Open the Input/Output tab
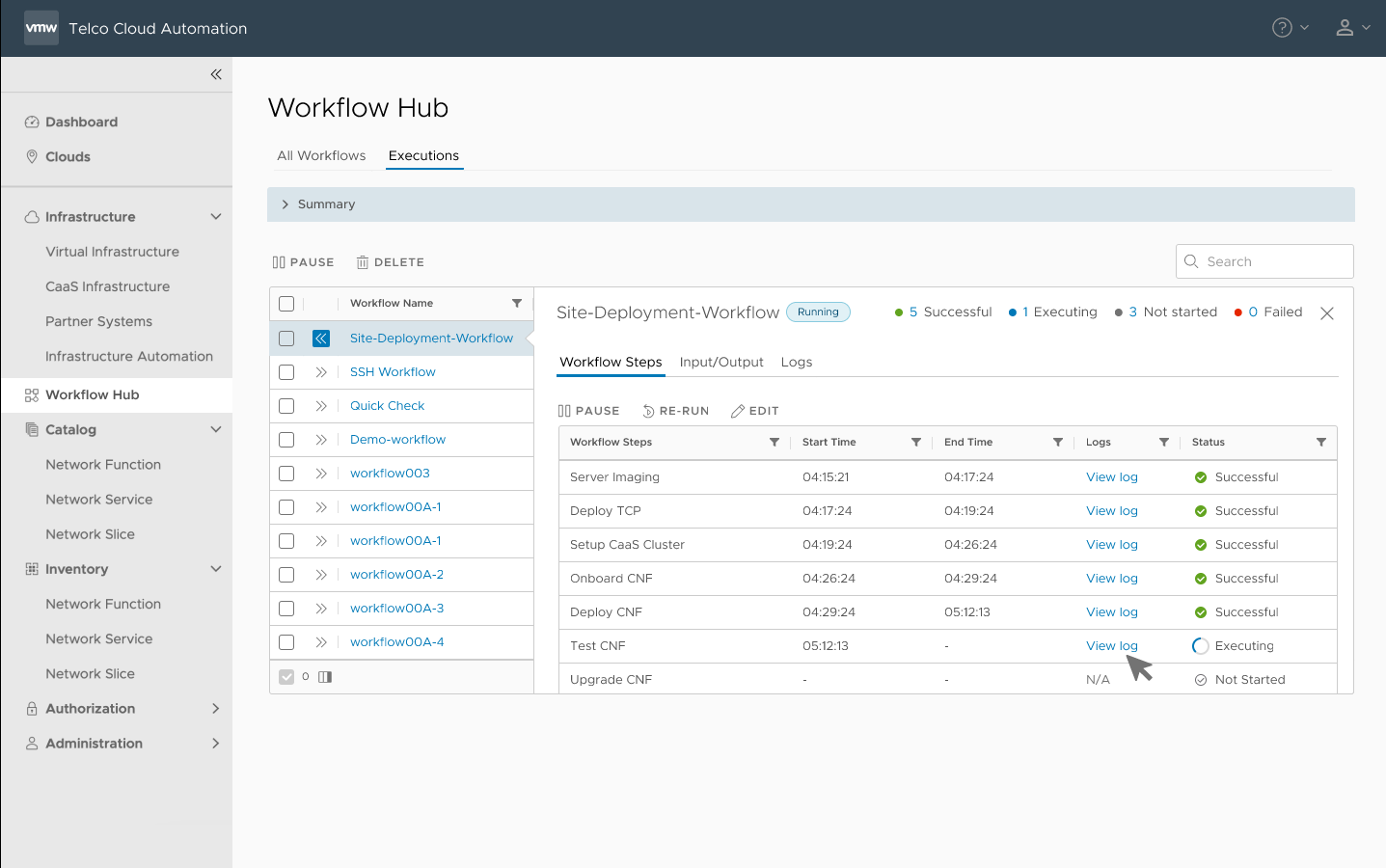Image resolution: width=1386 pixels, height=868 pixels. pyautogui.click(x=720, y=363)
